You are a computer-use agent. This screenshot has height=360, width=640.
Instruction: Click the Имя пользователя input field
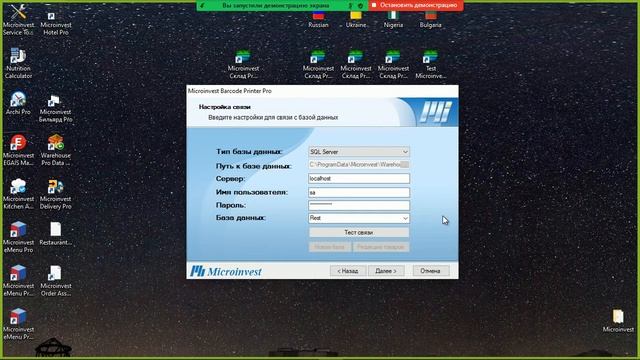[x=359, y=192]
